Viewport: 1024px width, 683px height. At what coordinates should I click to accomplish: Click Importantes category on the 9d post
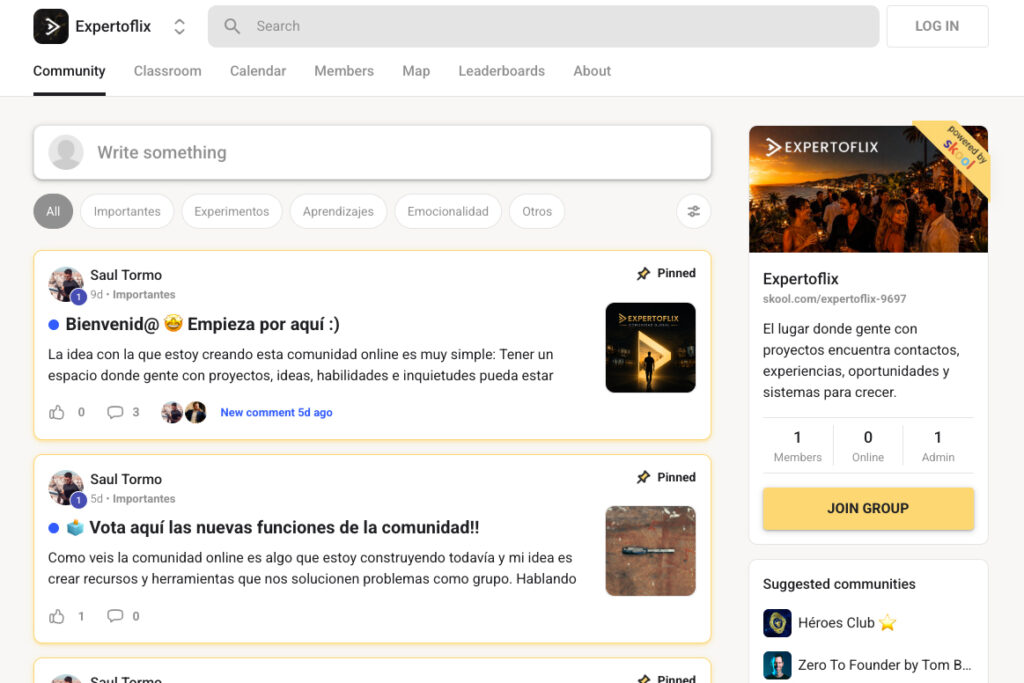144,294
